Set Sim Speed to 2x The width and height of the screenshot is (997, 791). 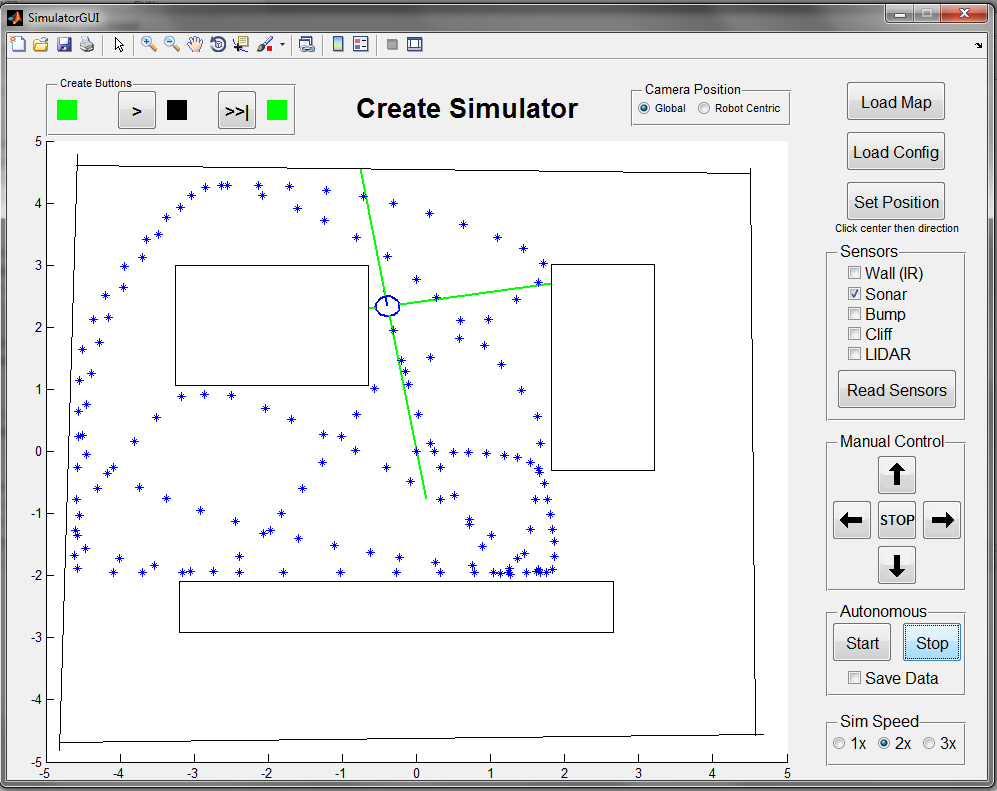click(x=884, y=743)
